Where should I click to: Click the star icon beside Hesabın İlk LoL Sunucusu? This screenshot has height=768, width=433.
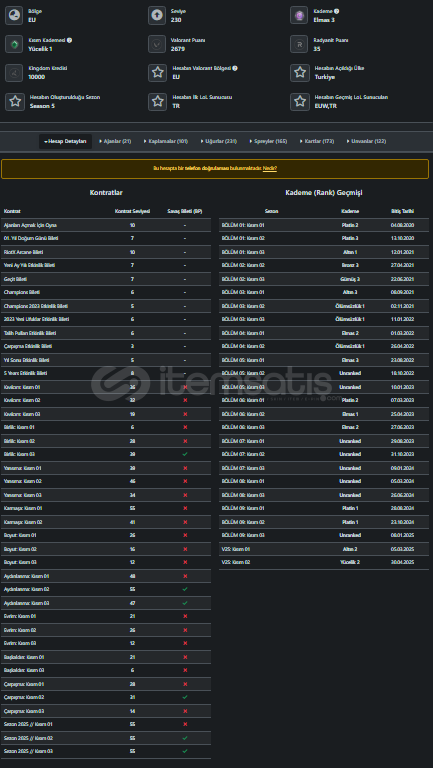(x=157, y=101)
